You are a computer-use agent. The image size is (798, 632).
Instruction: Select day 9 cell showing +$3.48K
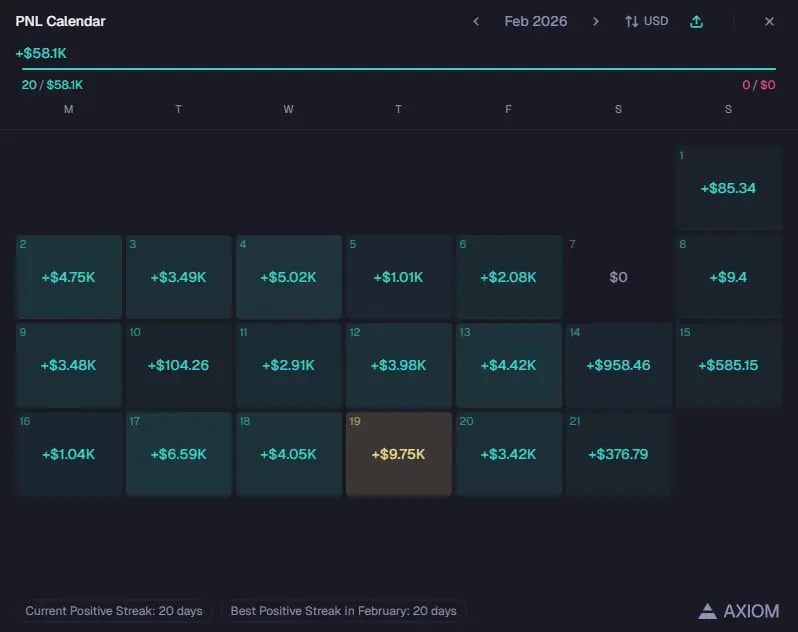(69, 365)
